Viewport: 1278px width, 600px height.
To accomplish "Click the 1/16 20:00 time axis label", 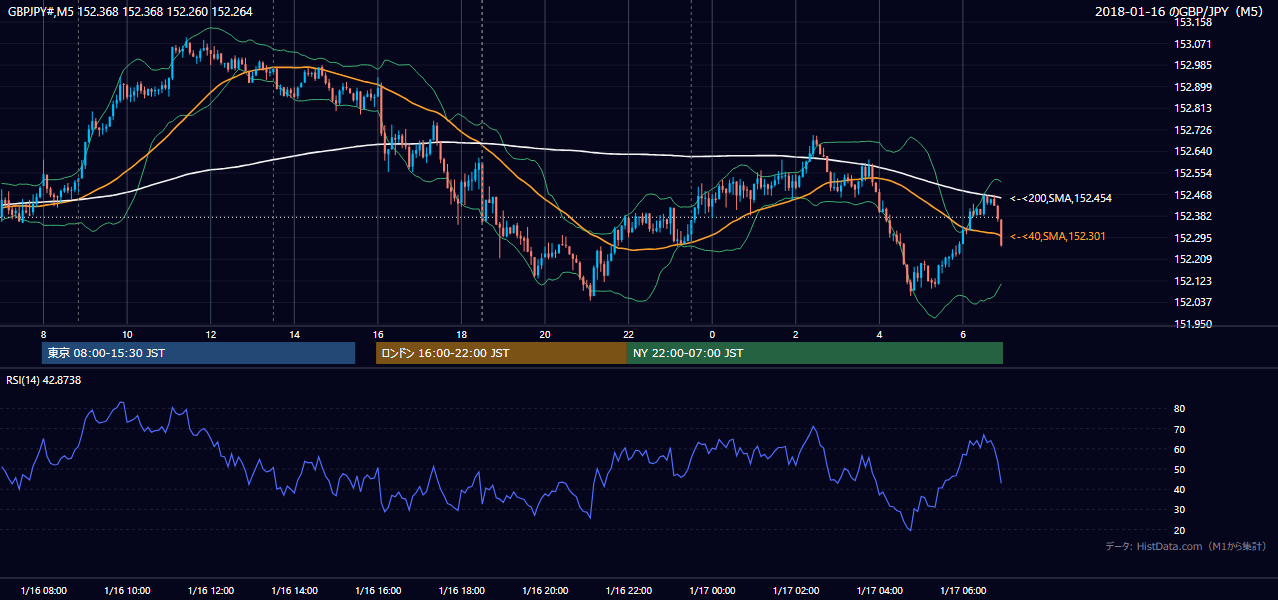I will 545,591.
